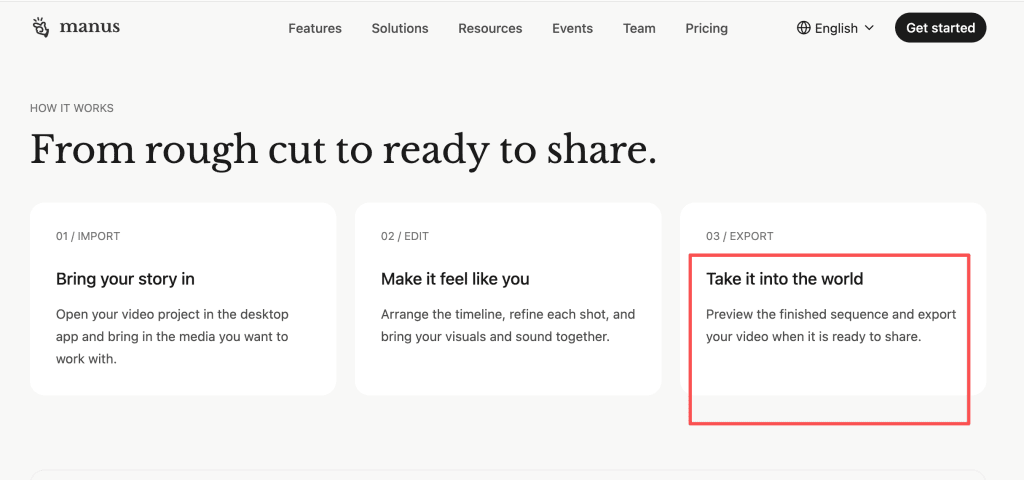Go to the Events page
This screenshot has width=1024, height=480.
[x=572, y=28]
